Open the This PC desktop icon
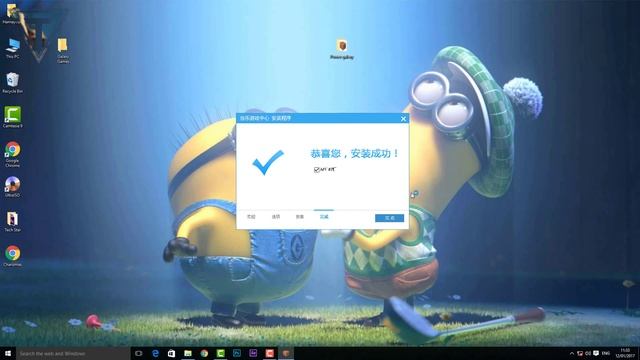Image resolution: width=640 pixels, height=360 pixels. coord(13,48)
